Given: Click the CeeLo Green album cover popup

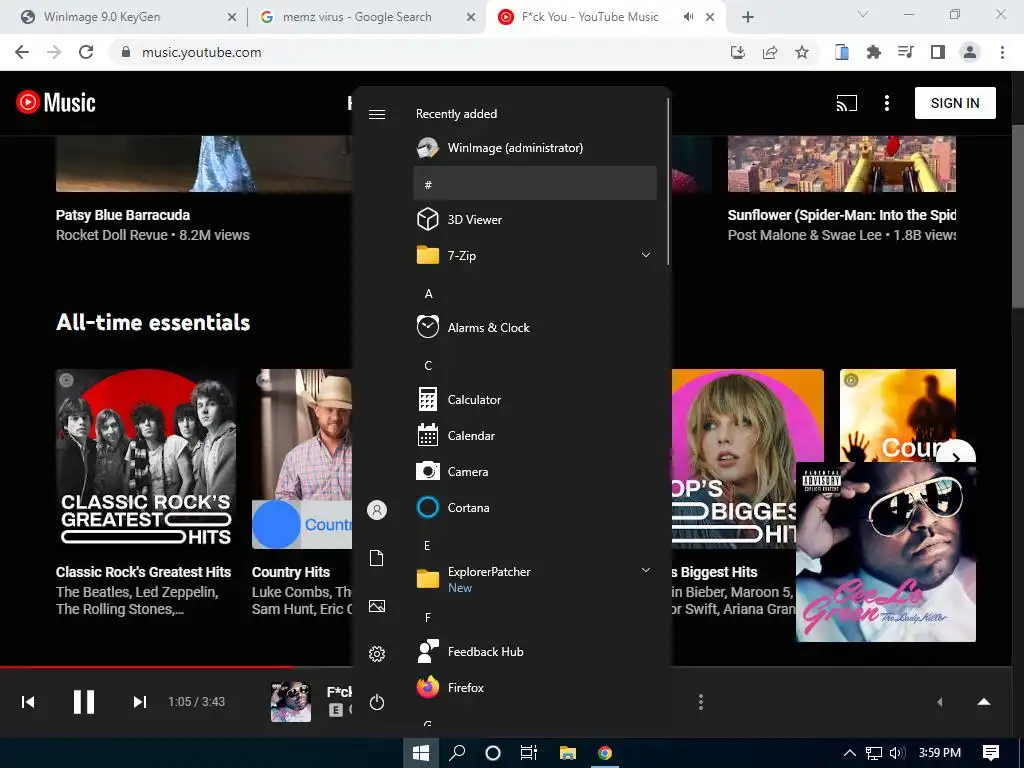Looking at the screenshot, I should (x=886, y=552).
